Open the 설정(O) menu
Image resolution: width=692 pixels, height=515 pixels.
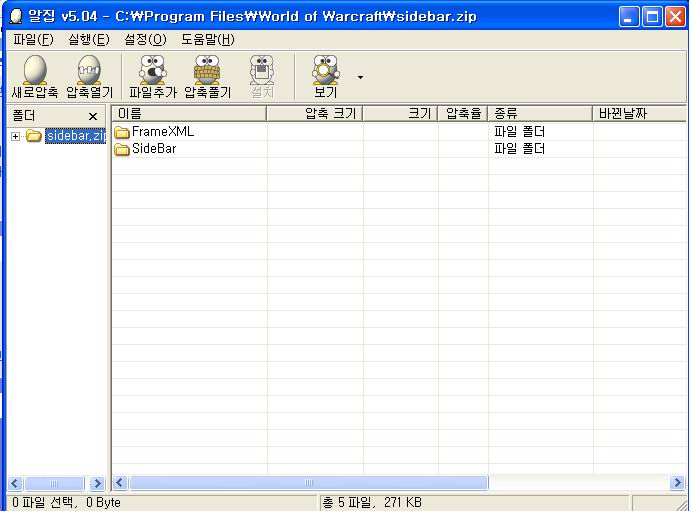144,40
